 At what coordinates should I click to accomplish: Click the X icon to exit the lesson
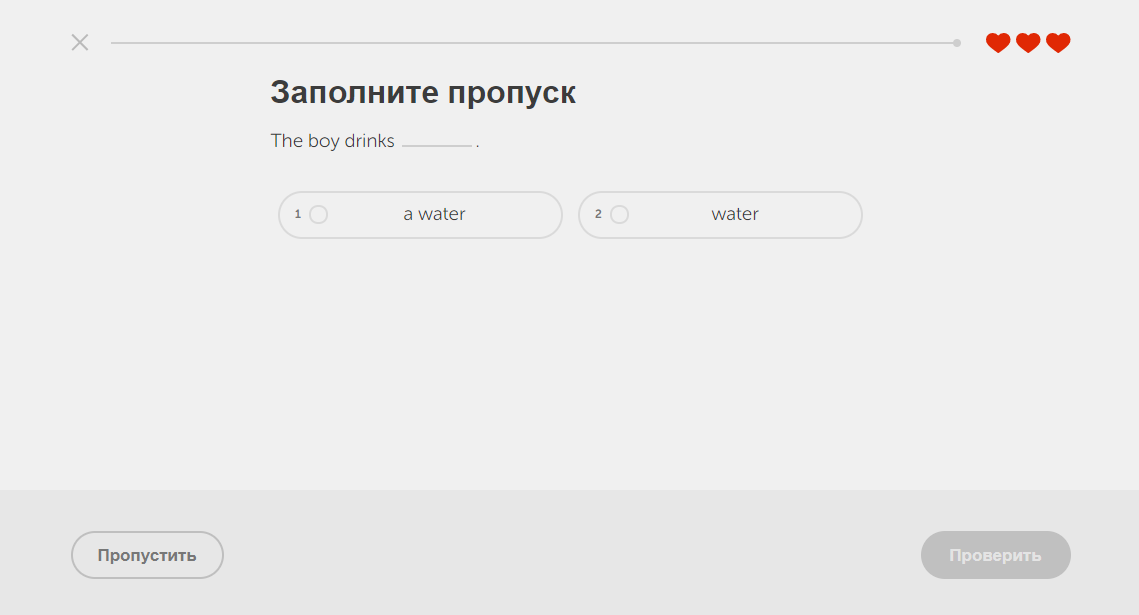point(79,42)
